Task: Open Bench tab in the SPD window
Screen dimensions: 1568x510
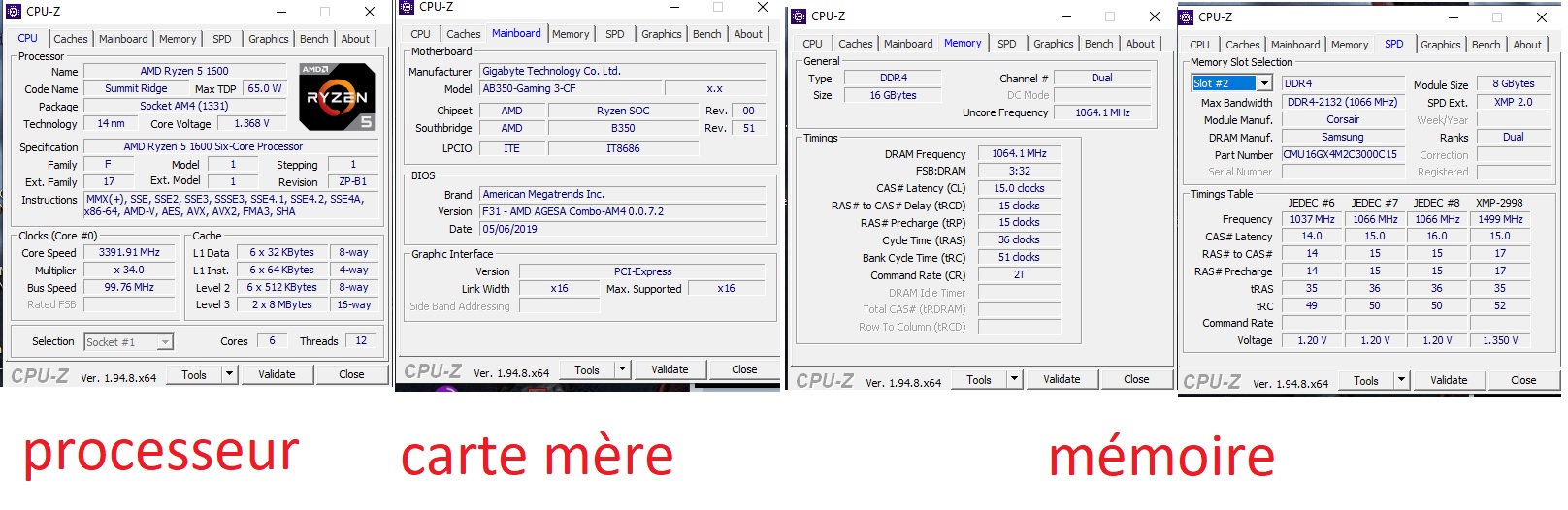Action: 1486,45
